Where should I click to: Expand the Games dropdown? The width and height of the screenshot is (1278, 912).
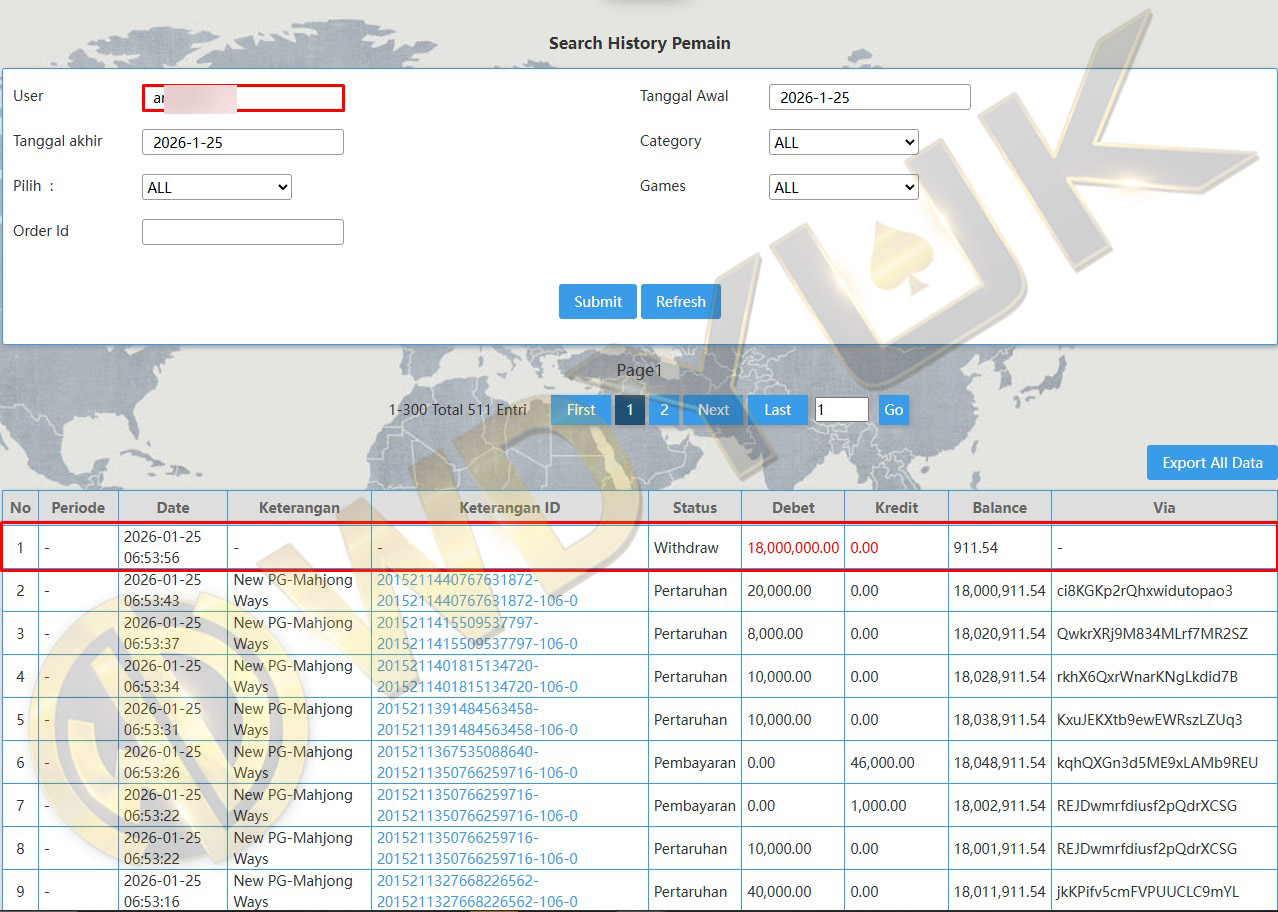(843, 187)
